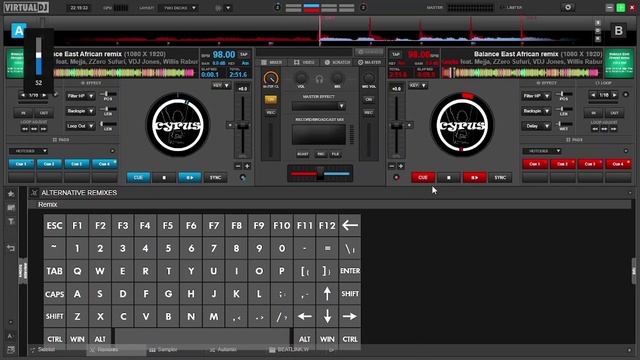Click the BCAST button
640x360 pixels.
click(x=302, y=154)
